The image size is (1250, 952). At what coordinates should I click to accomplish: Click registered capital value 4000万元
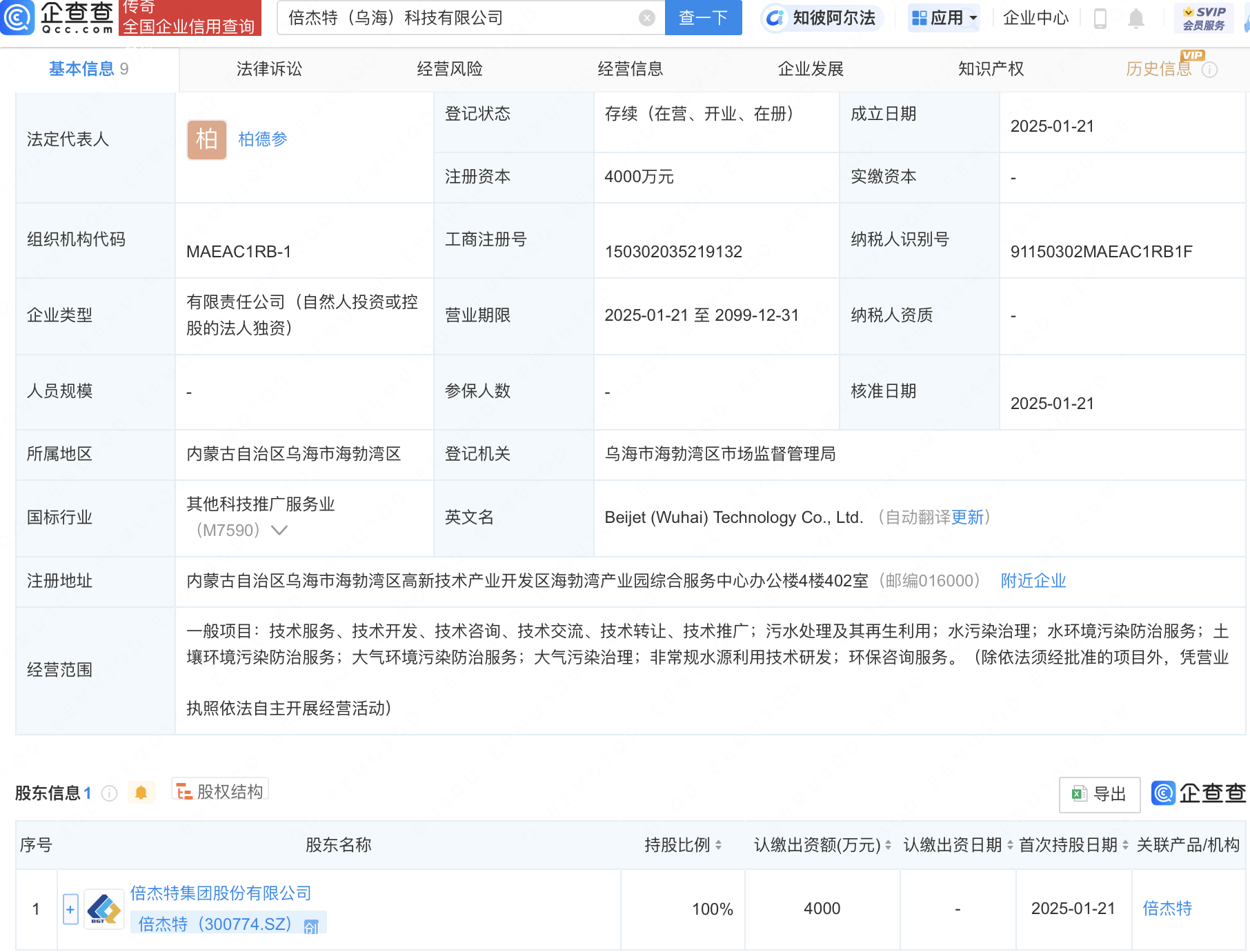coord(639,177)
